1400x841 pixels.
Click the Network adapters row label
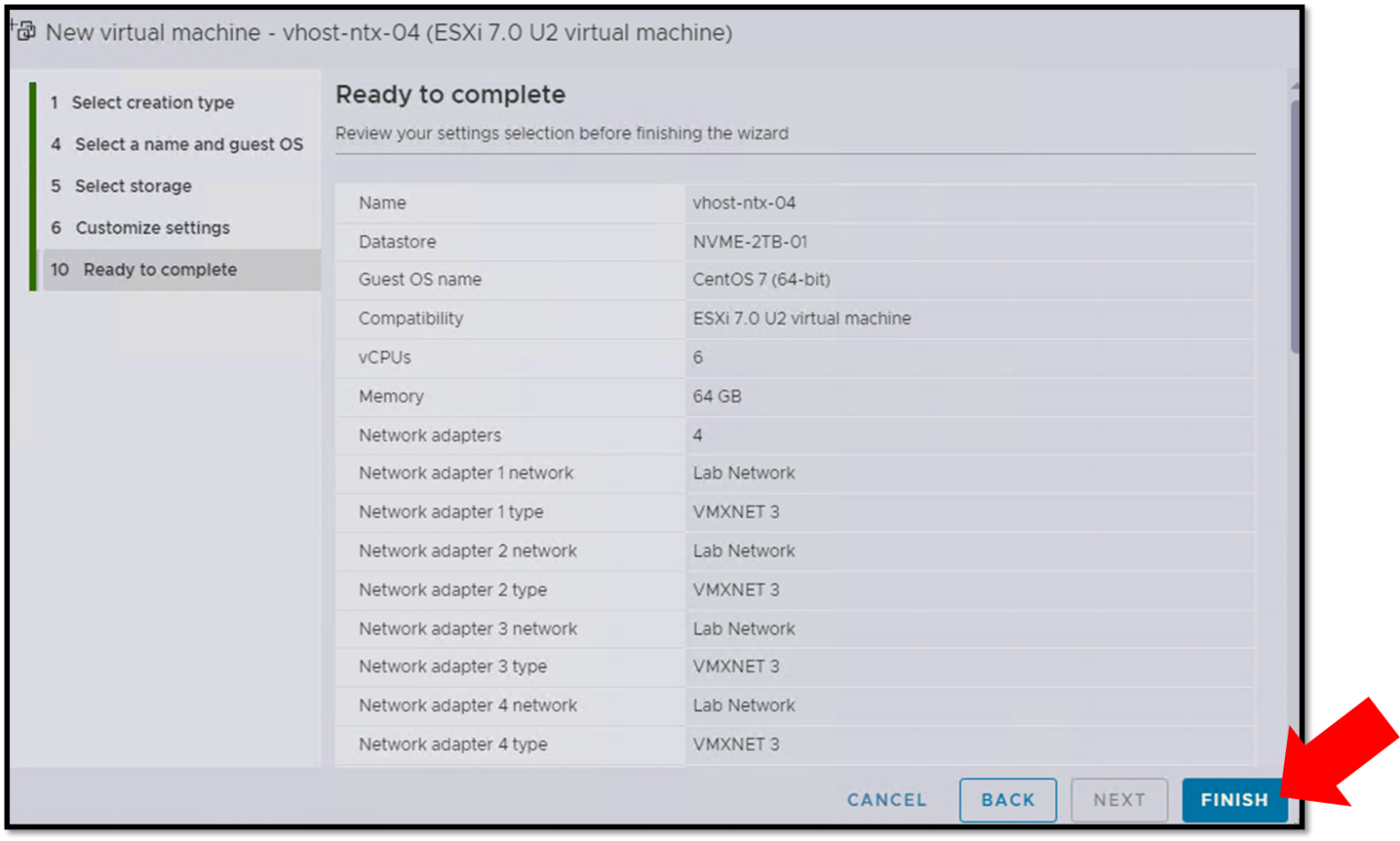tap(429, 436)
